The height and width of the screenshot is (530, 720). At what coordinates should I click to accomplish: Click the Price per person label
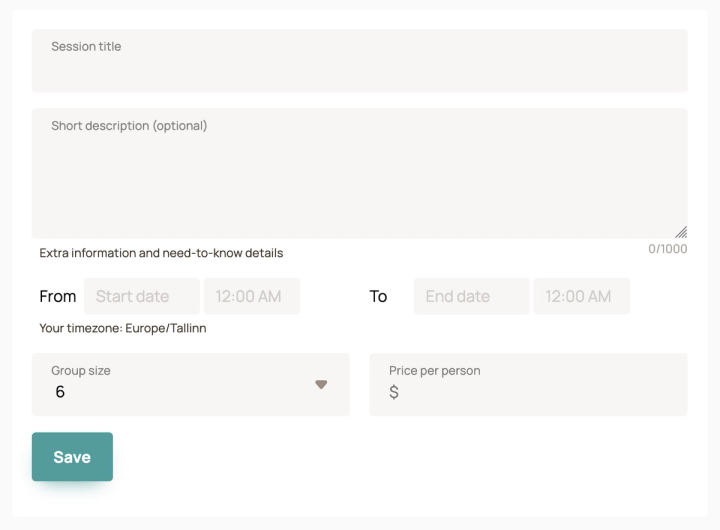pos(435,371)
